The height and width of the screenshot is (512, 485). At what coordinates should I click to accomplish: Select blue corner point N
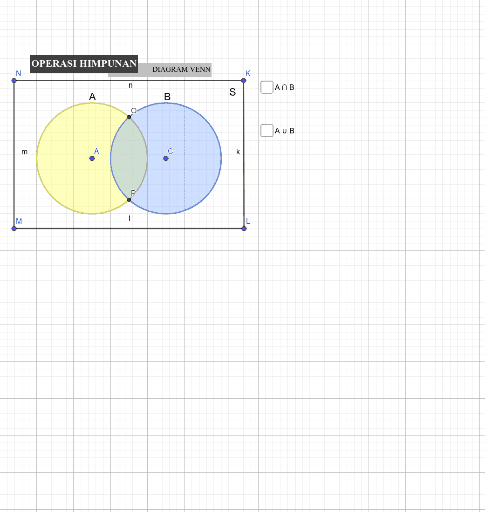[14, 80]
